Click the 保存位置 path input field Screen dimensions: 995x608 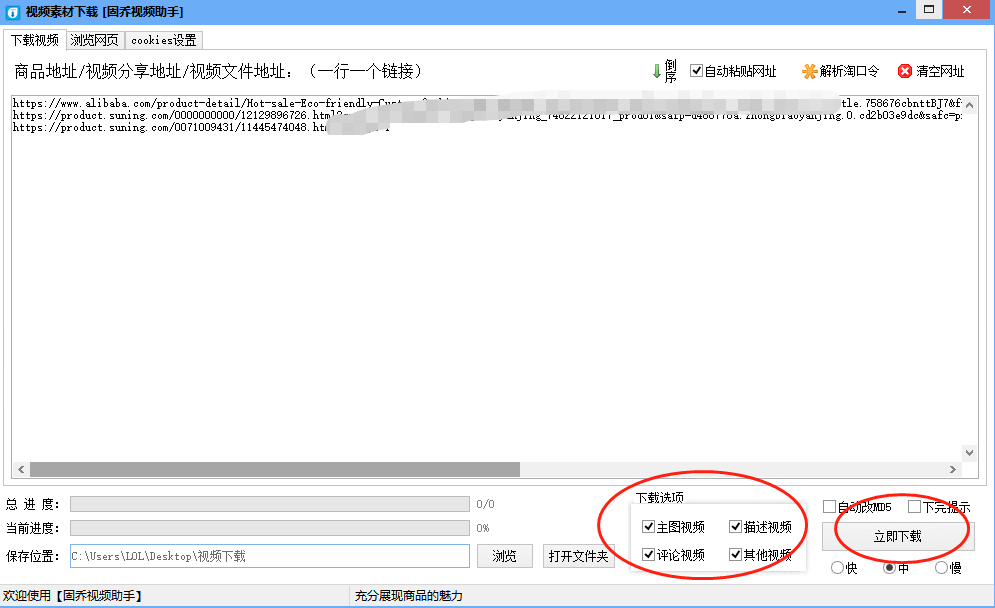[x=268, y=556]
